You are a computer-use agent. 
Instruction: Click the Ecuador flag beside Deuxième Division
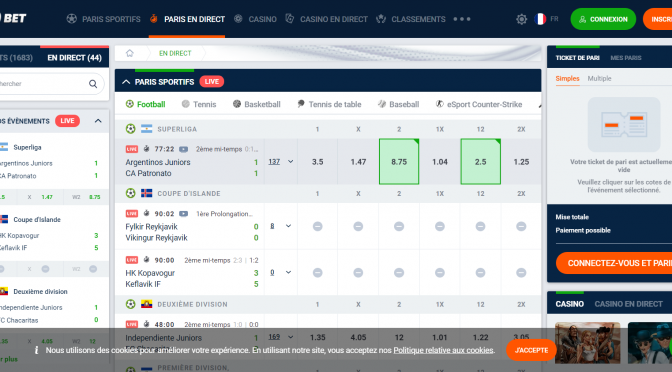pyautogui.click(x=147, y=304)
